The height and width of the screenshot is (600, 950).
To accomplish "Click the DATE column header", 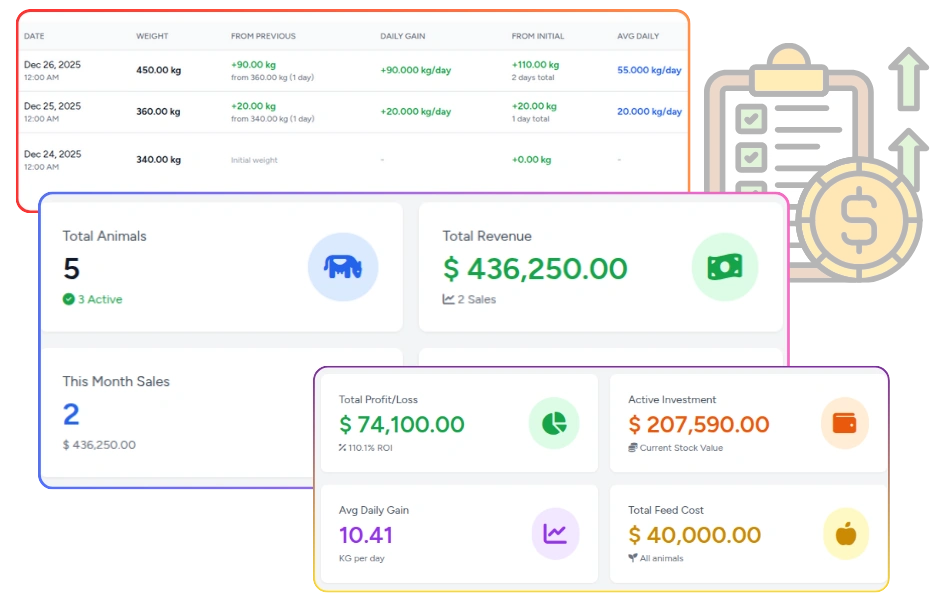I will pos(34,36).
